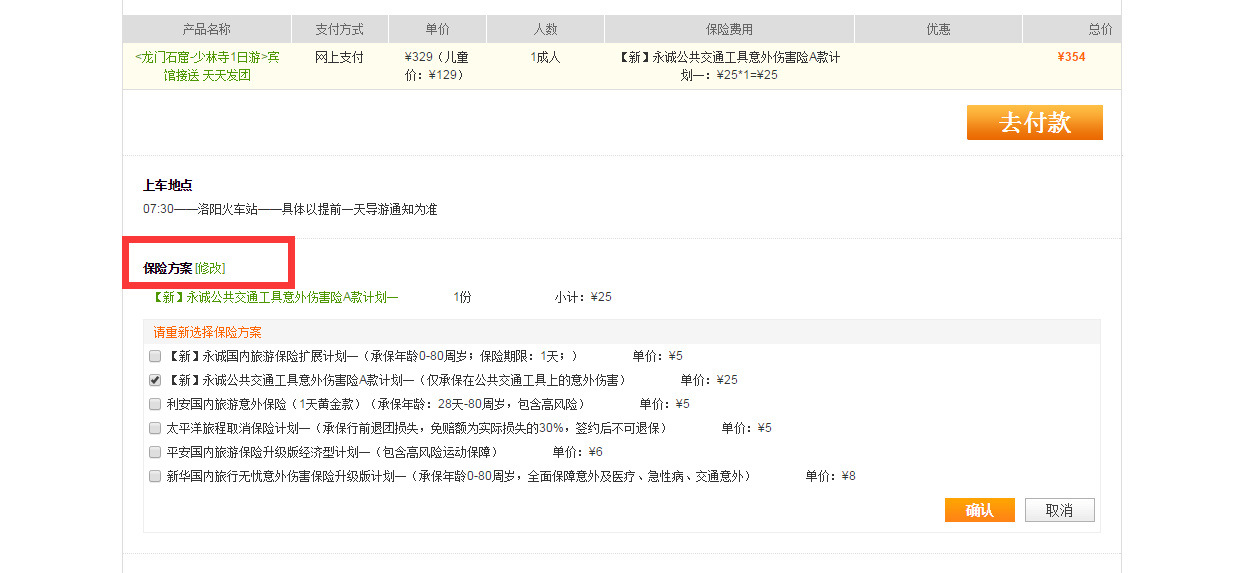Viewport: 1257px width, 573px height.
Task: Check the 永诚国内旅游保险扩展计划一 checkbox
Action: pyautogui.click(x=155, y=356)
